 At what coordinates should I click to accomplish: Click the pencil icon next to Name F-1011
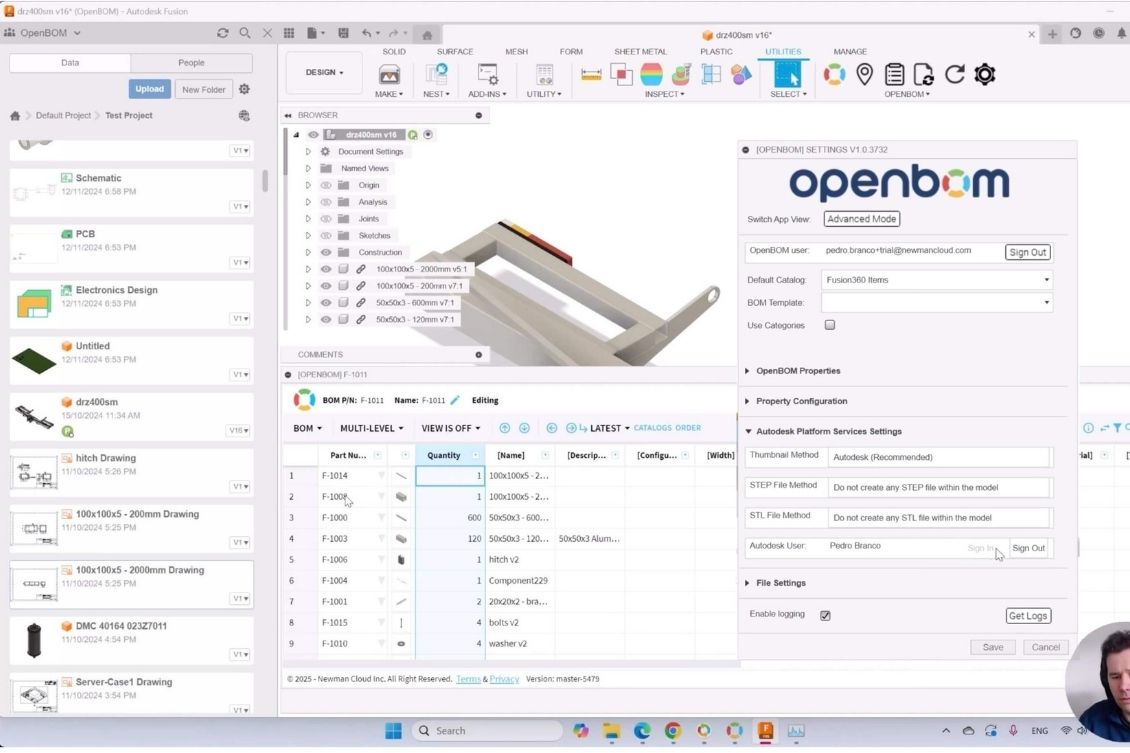(x=455, y=400)
